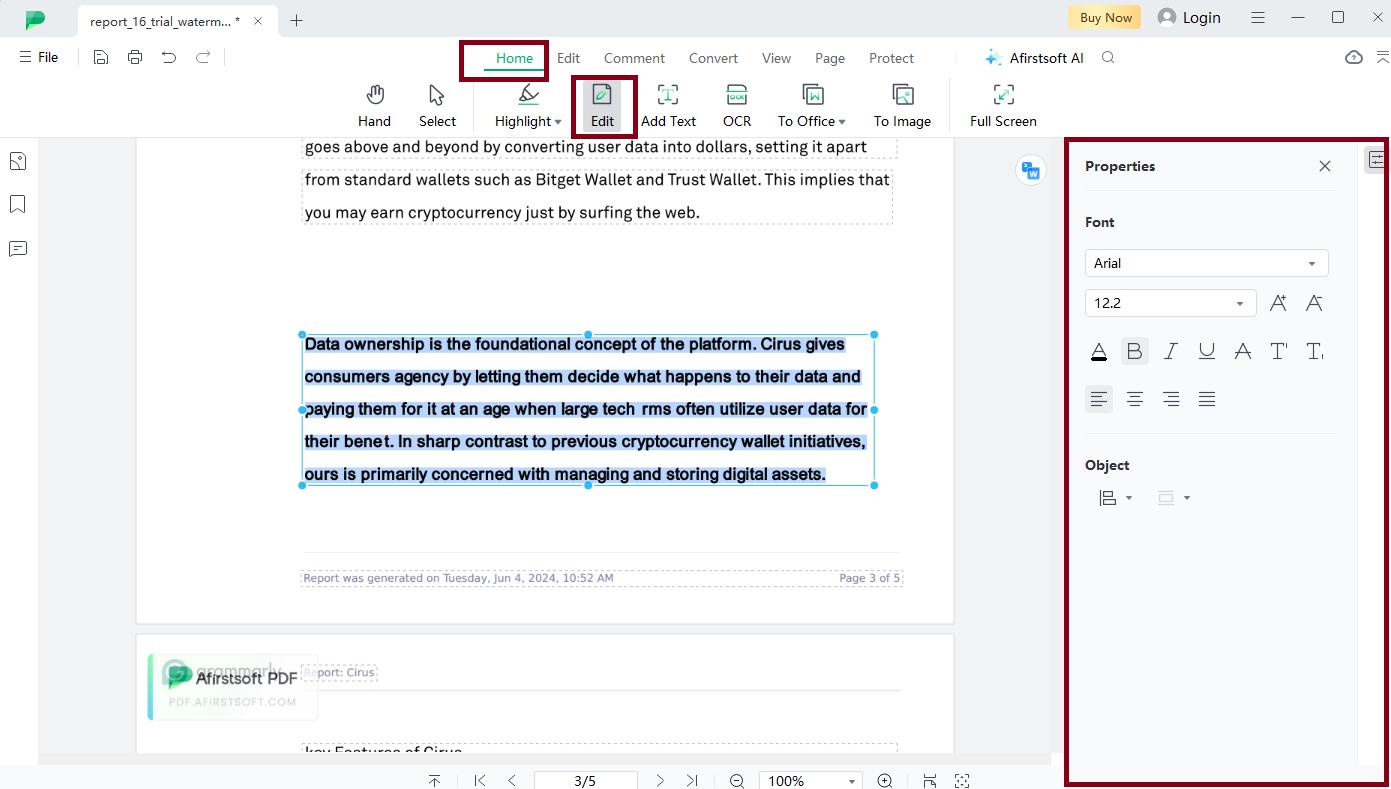Click the Add Text tool

point(668,106)
